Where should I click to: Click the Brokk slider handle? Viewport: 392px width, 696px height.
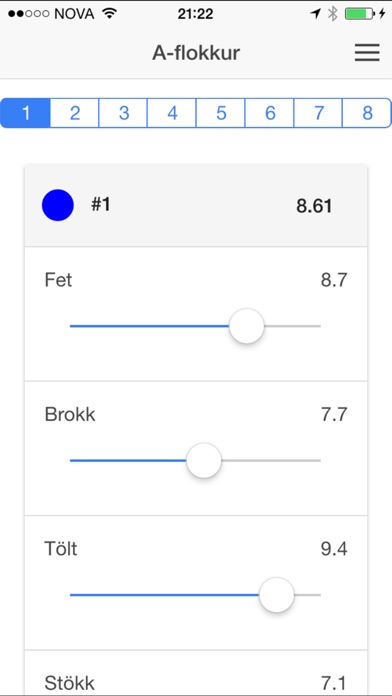[204, 460]
